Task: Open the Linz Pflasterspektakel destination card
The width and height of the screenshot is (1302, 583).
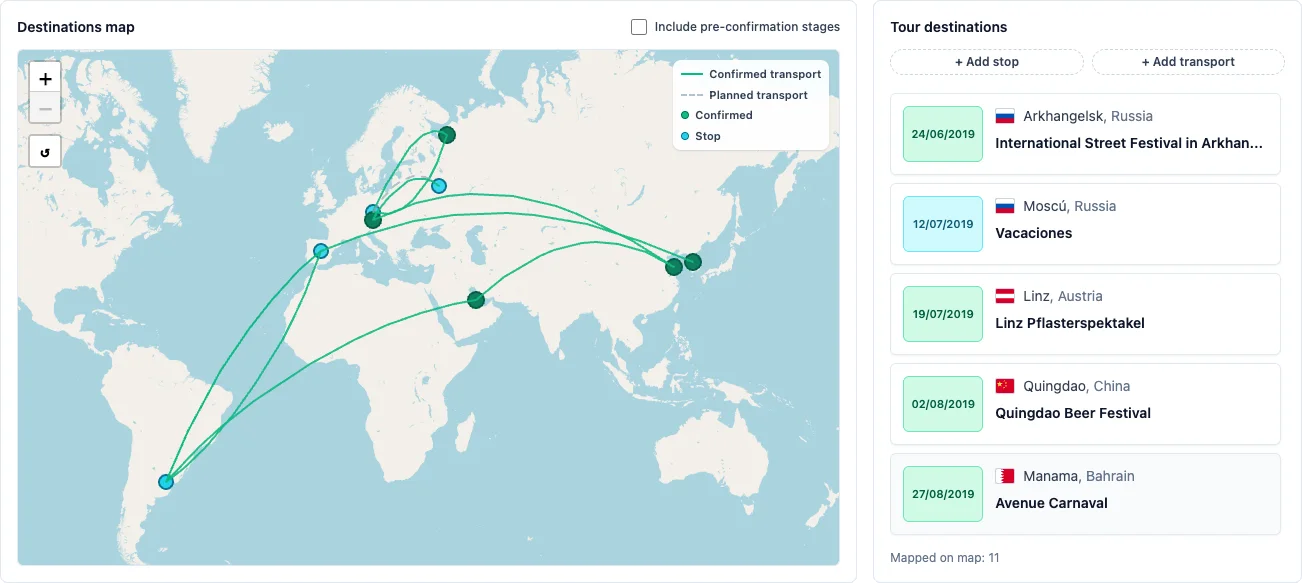Action: pyautogui.click(x=1085, y=314)
